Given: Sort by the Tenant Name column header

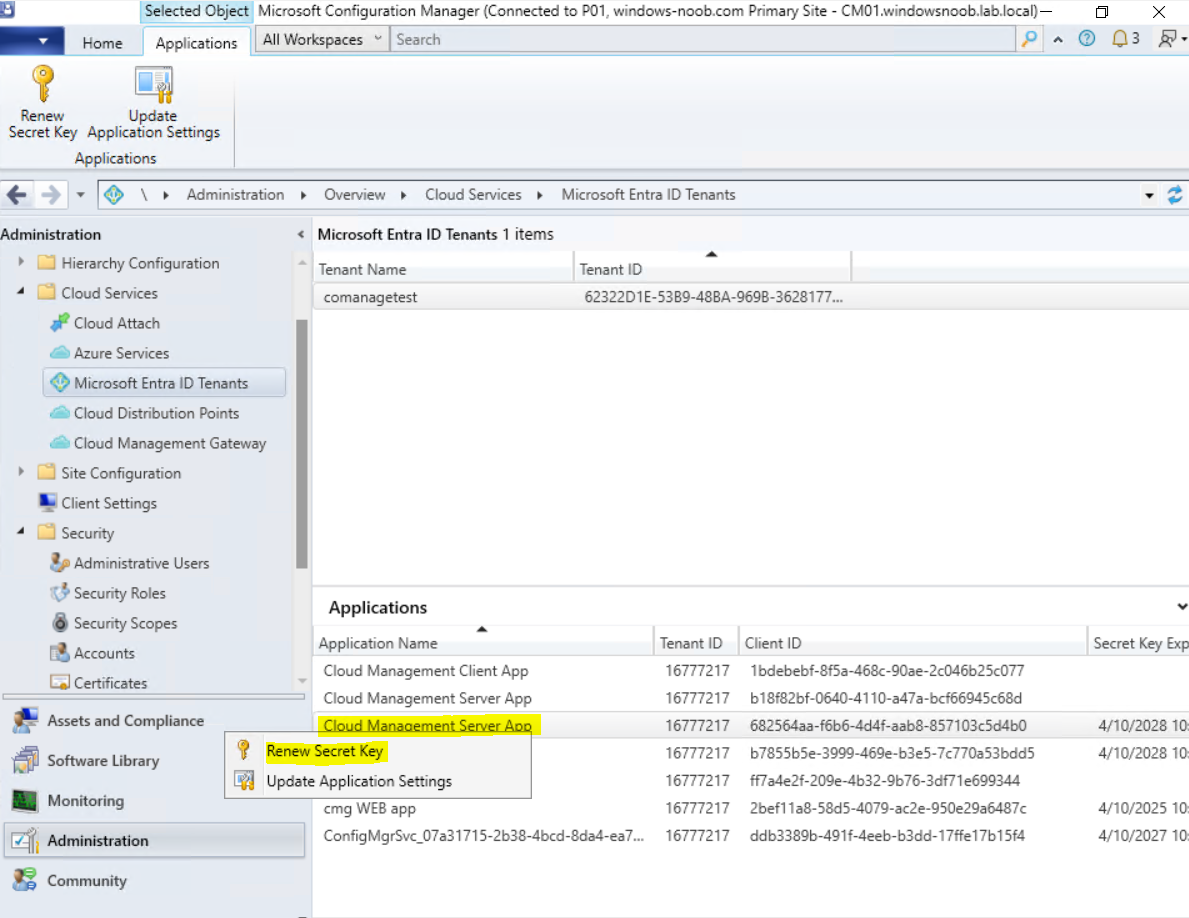Looking at the screenshot, I should coord(444,269).
